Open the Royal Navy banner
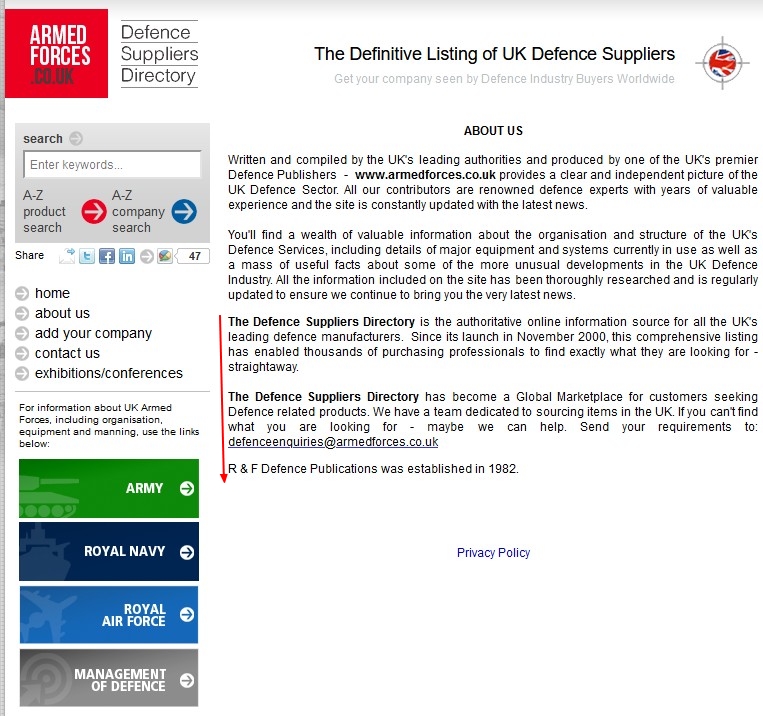The image size is (763, 716). pos(108,551)
